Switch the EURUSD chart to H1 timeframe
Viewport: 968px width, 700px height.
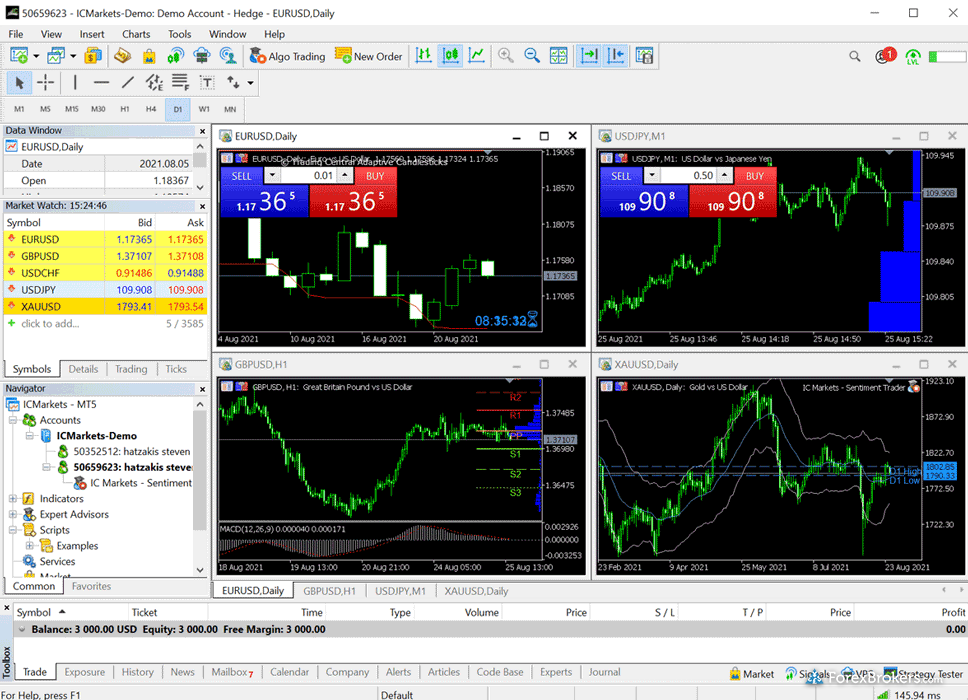126,109
